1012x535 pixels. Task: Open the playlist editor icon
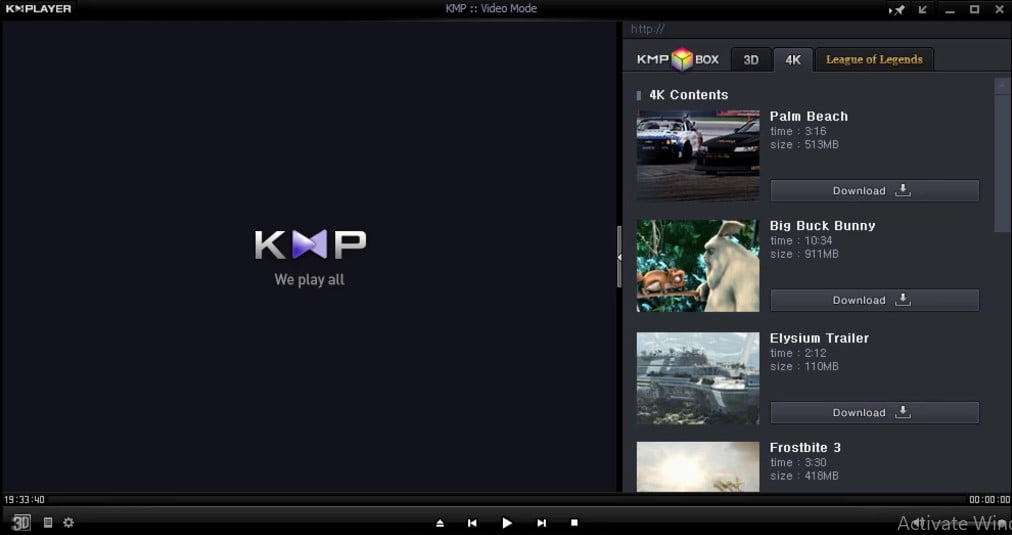[x=48, y=523]
